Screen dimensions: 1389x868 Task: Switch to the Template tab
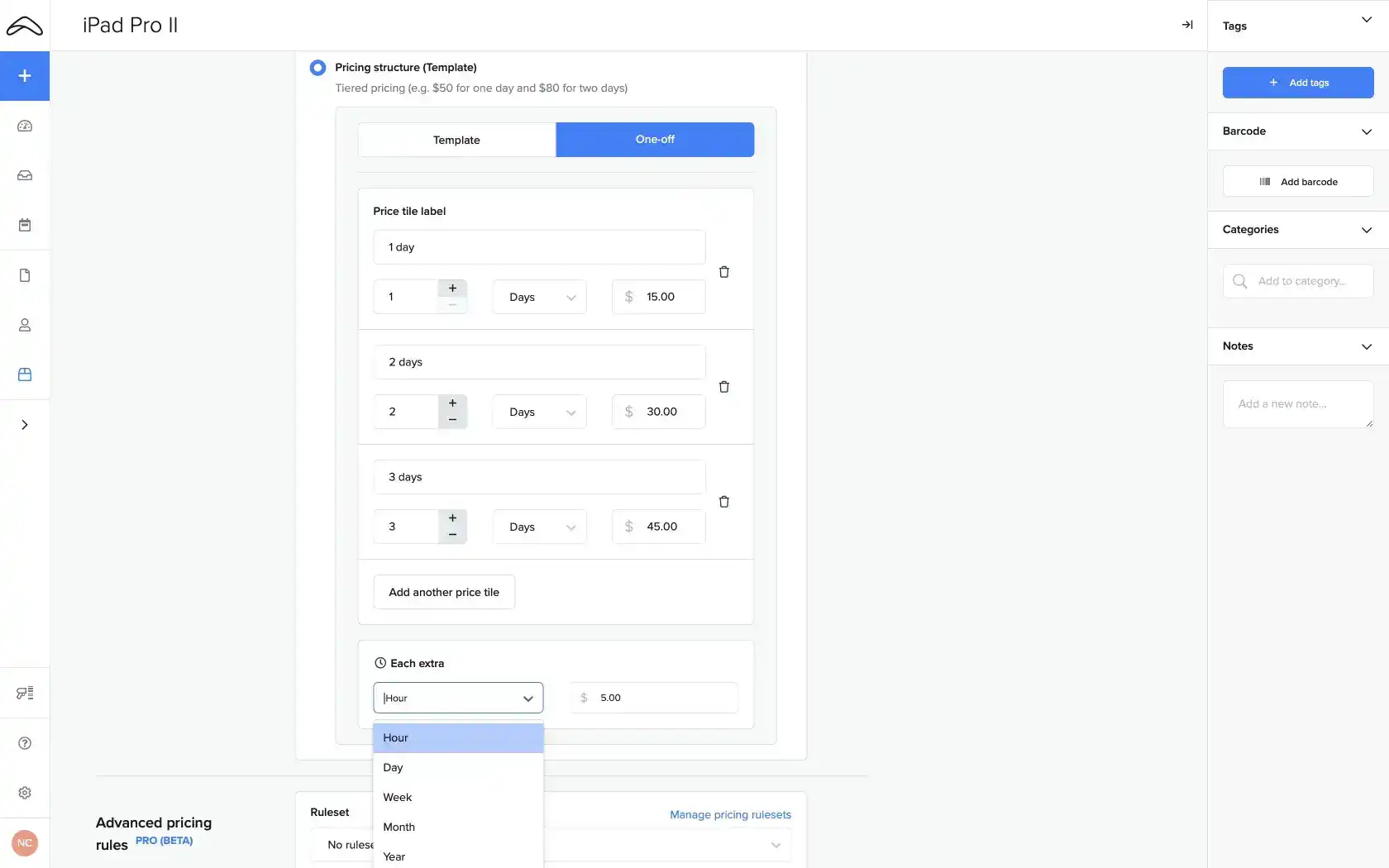(456, 140)
